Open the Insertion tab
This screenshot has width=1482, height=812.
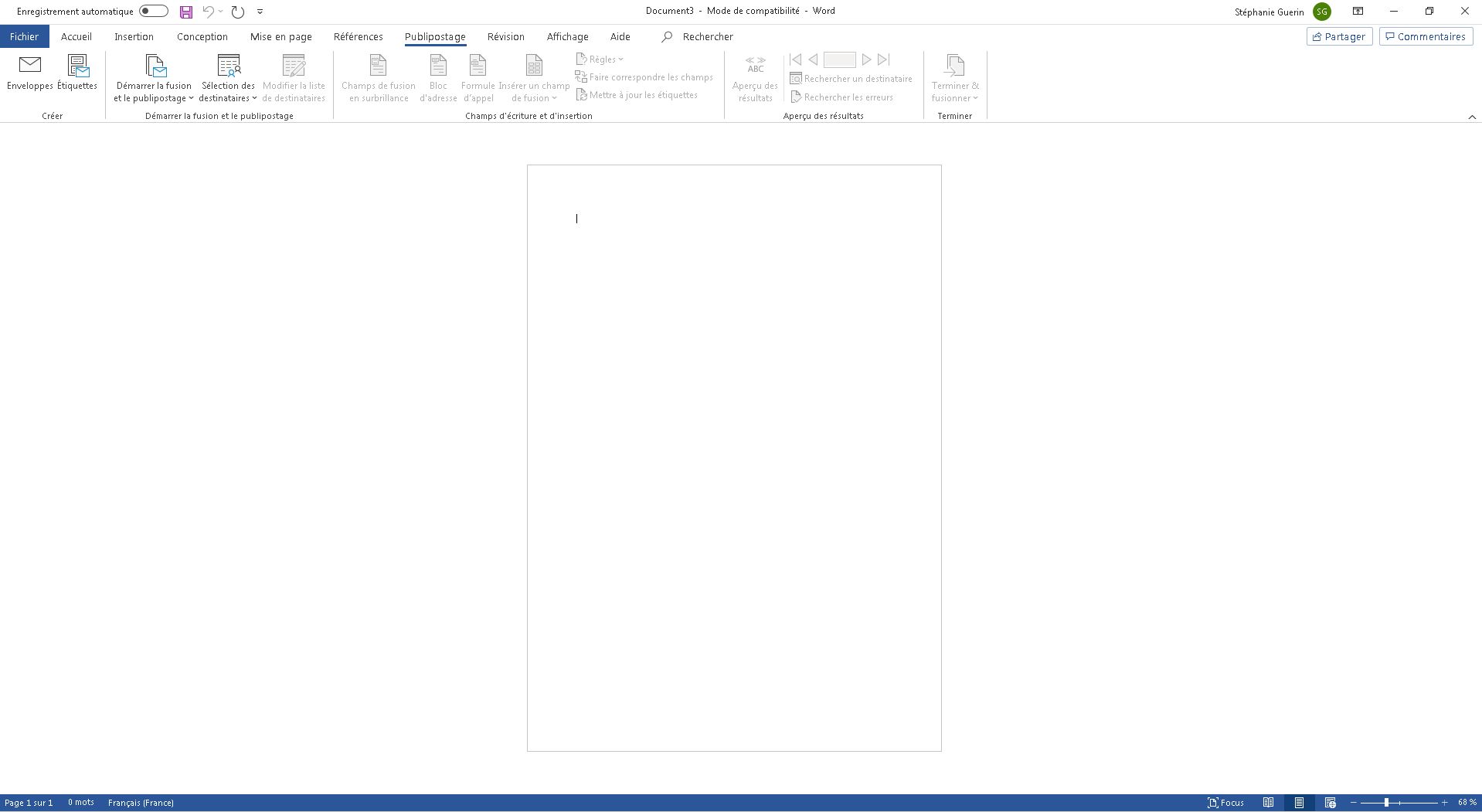(134, 36)
